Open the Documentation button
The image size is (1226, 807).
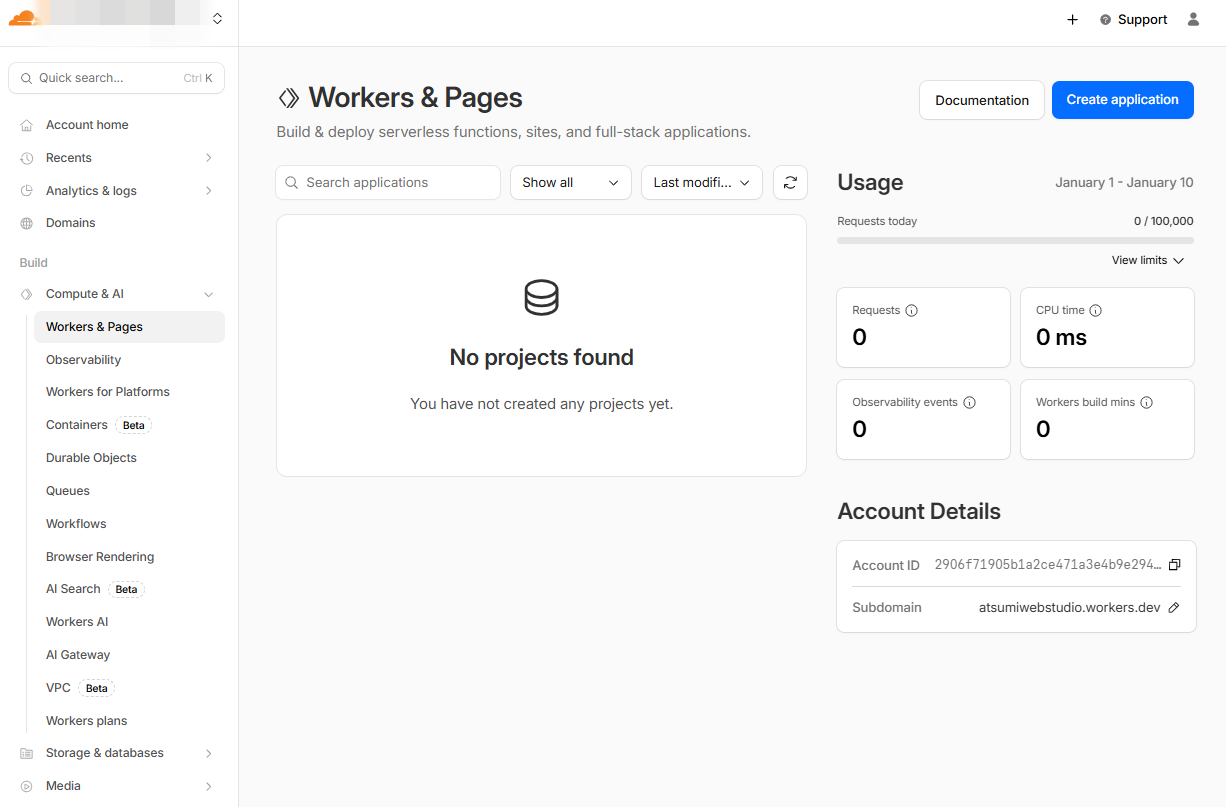click(x=981, y=100)
